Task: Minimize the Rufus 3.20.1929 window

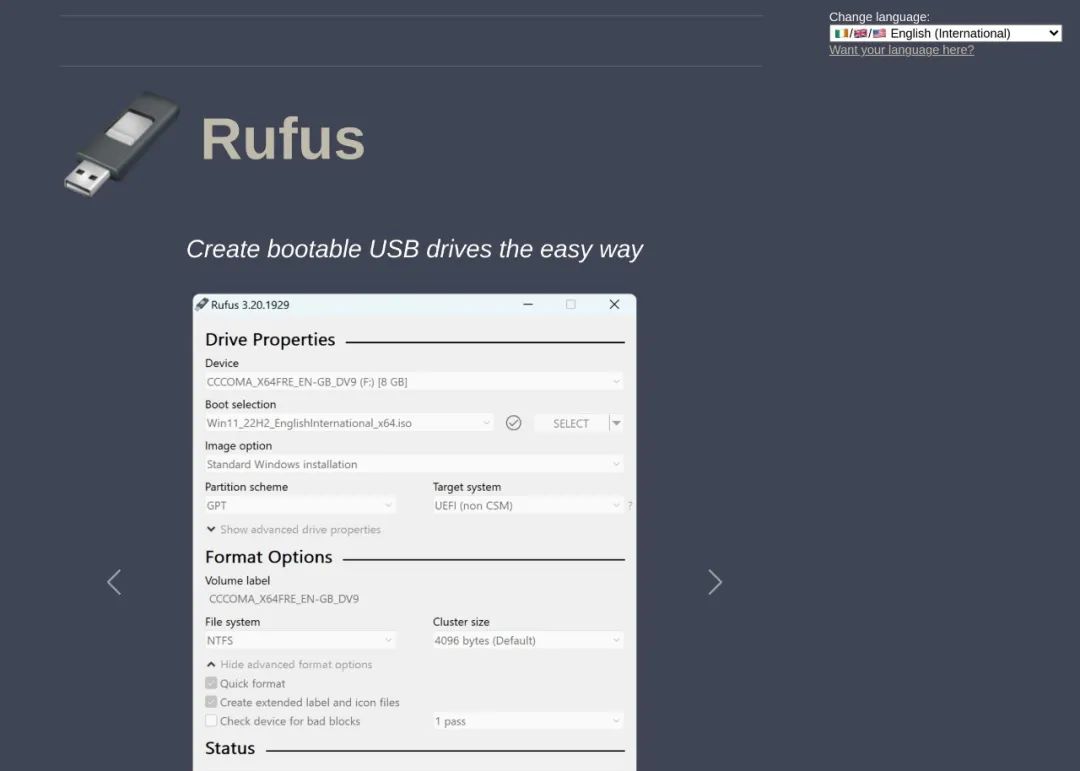Action: [528, 305]
